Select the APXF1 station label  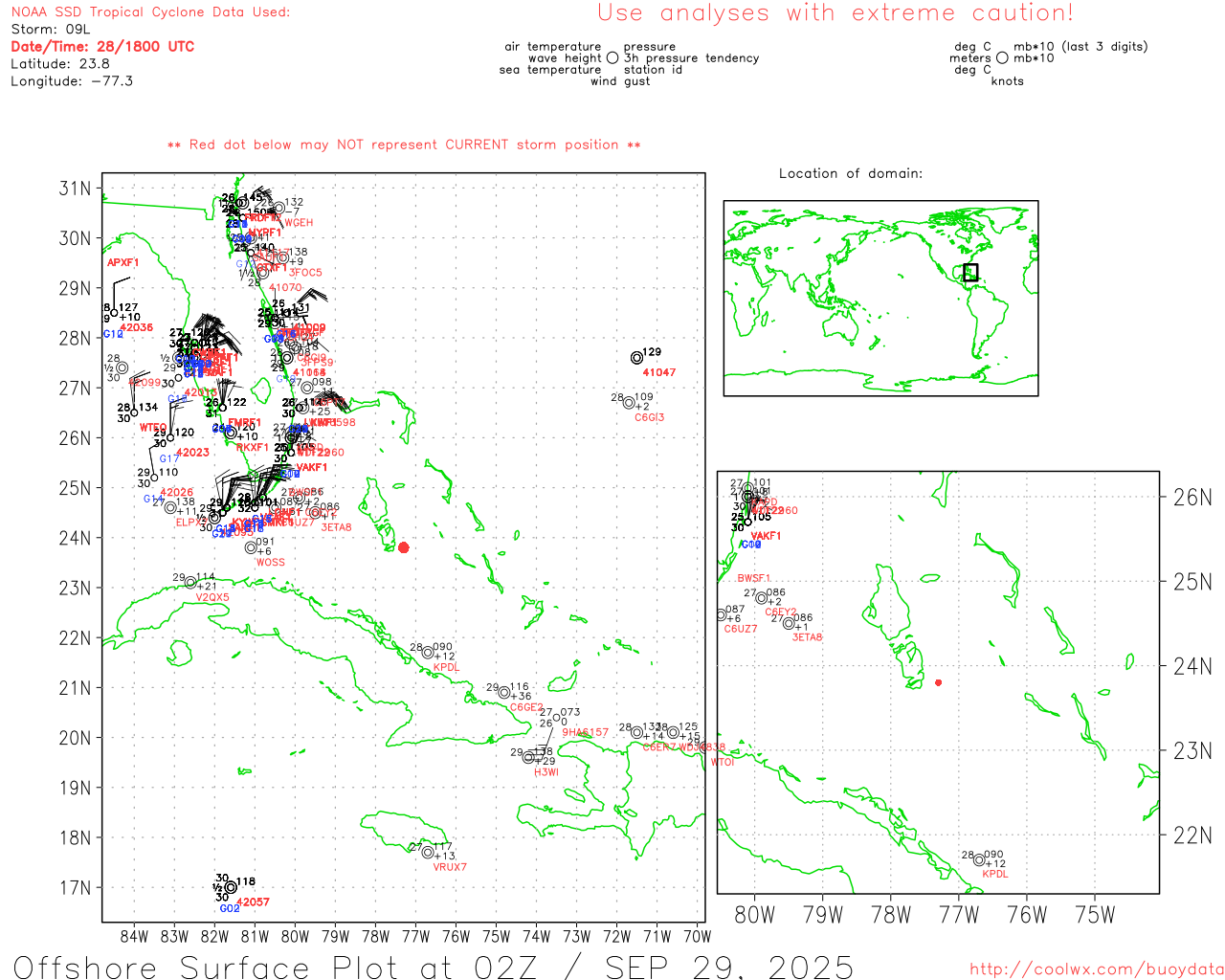122,262
